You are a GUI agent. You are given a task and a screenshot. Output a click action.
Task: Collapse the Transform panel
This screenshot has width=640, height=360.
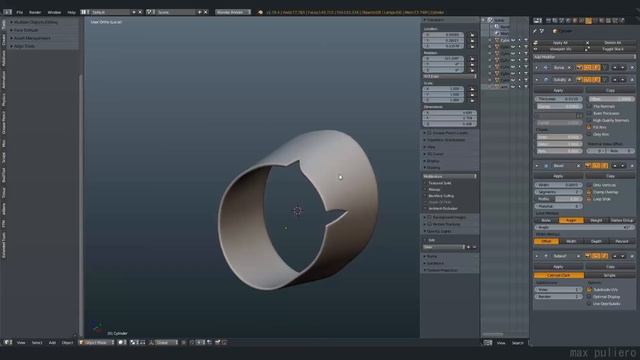point(425,20)
